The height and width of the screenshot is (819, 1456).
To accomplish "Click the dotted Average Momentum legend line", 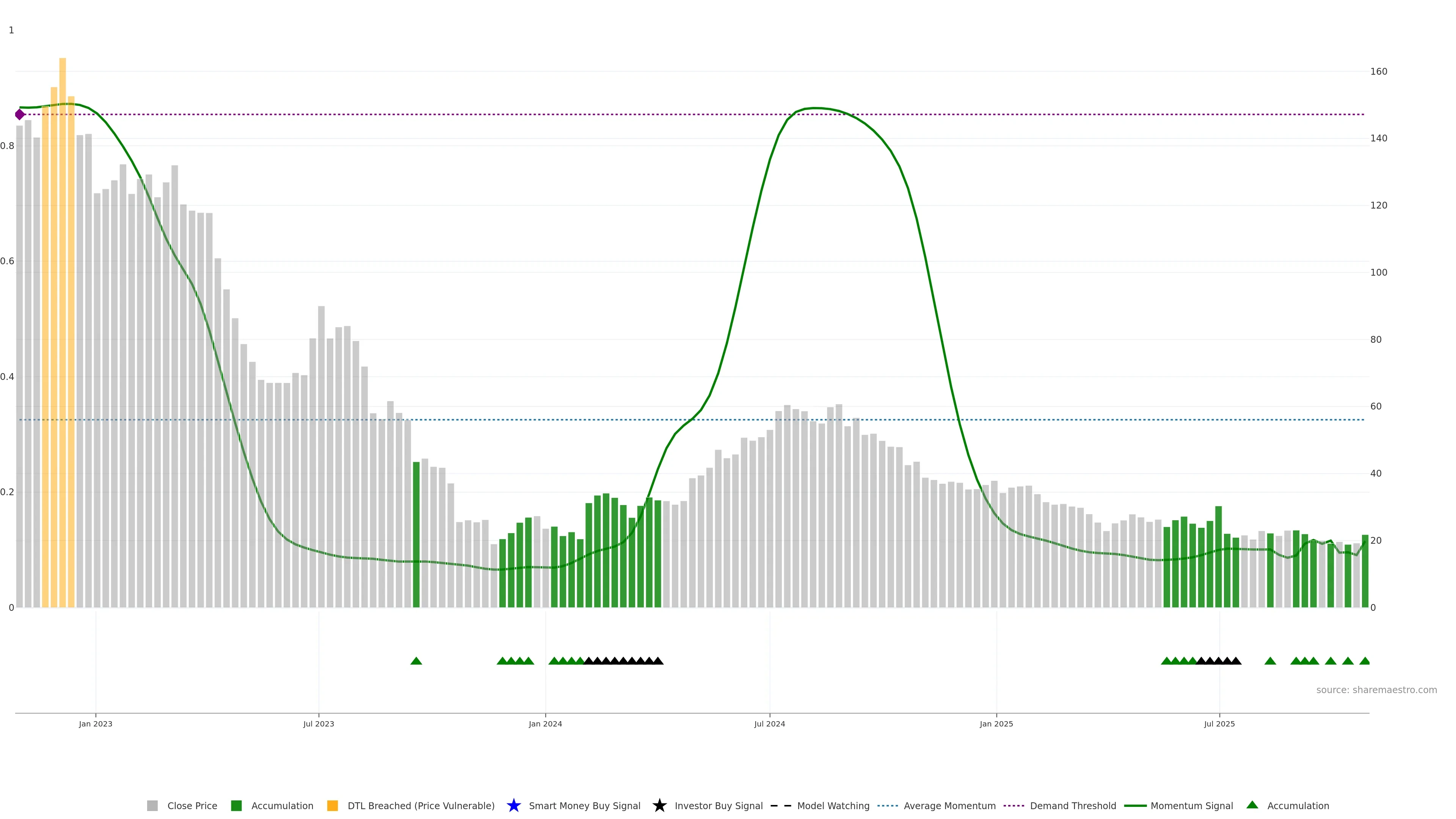I will [887, 805].
